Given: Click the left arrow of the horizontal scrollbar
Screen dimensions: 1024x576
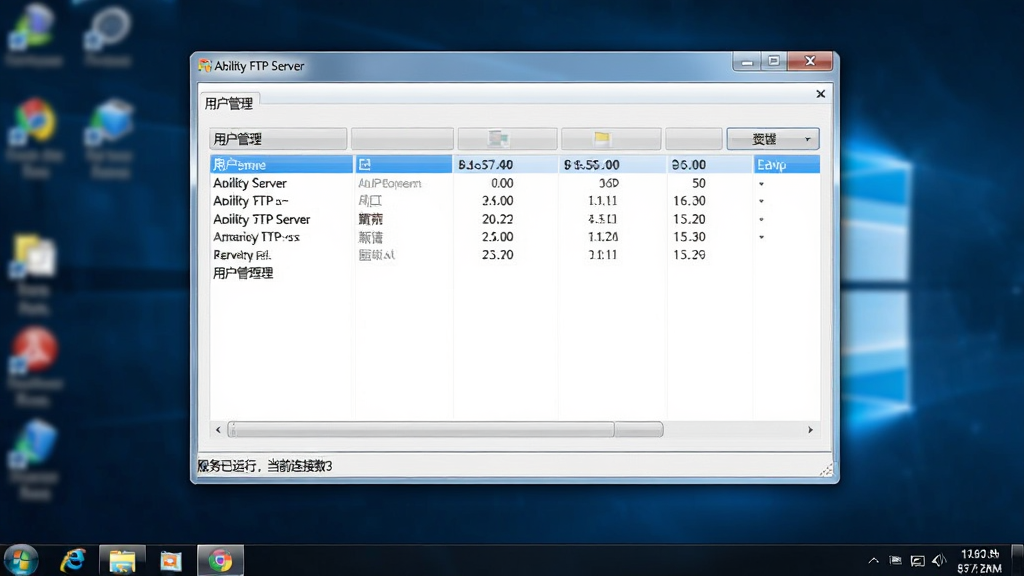Looking at the screenshot, I should (x=218, y=430).
